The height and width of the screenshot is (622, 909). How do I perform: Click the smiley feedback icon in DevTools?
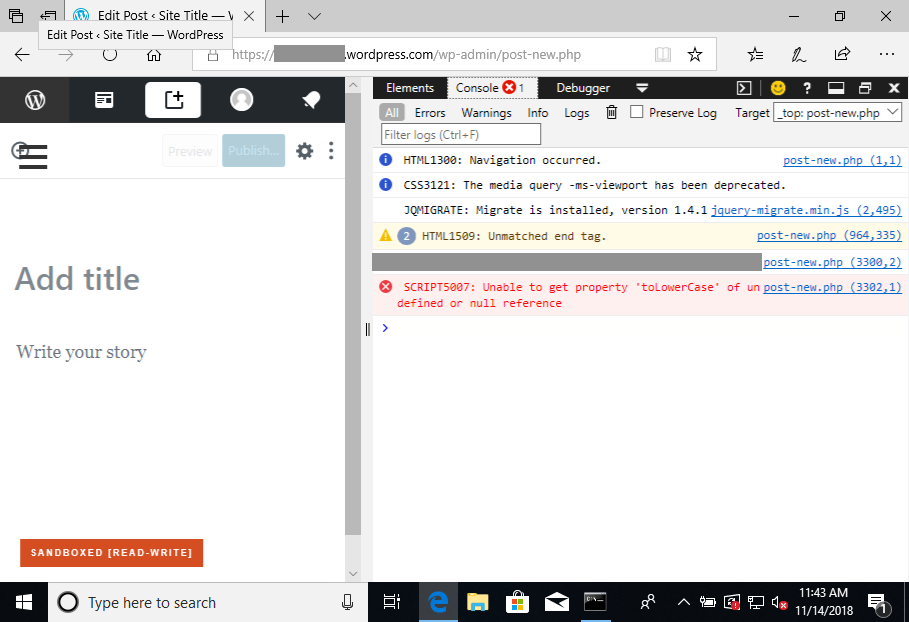click(777, 88)
